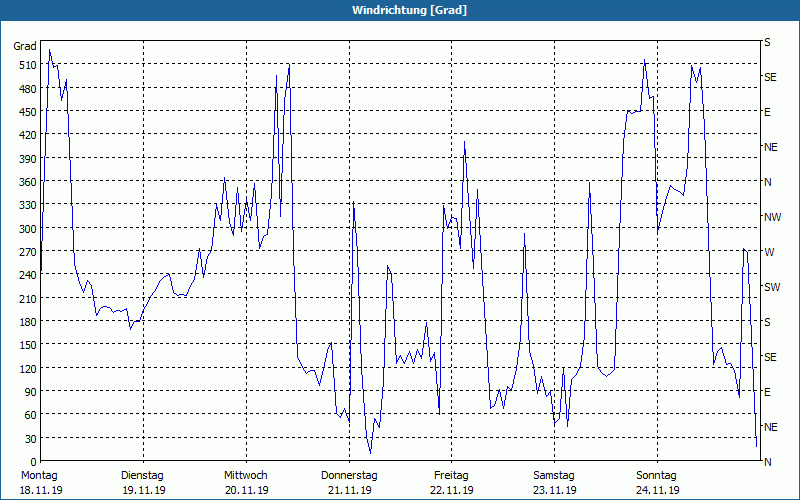Select the 300 value on the degree axis

click(28, 229)
